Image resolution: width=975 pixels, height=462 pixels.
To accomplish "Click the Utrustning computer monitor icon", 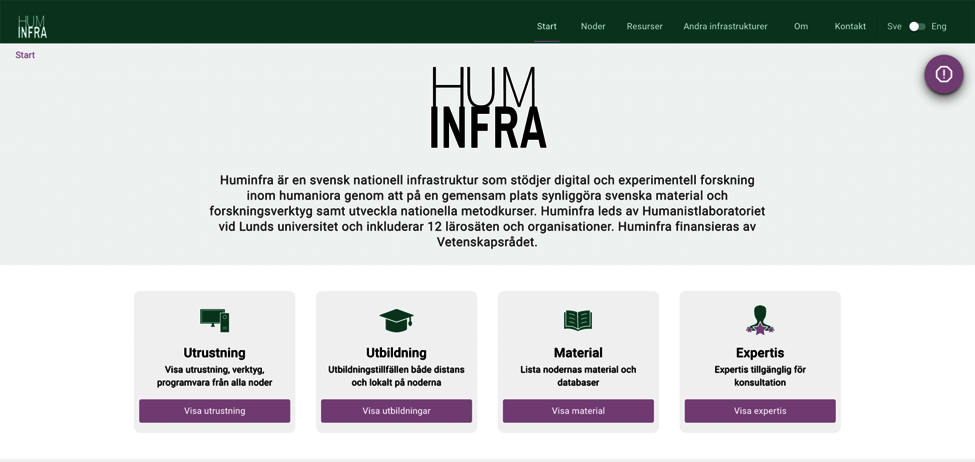I will tap(214, 320).
